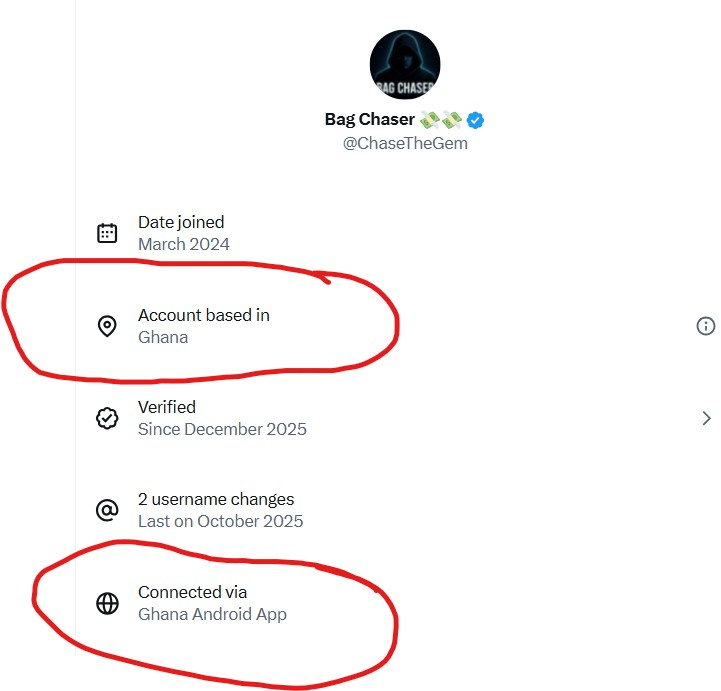Click the Ghana Android App text
Screen dimensions: 721x691
[x=212, y=614]
